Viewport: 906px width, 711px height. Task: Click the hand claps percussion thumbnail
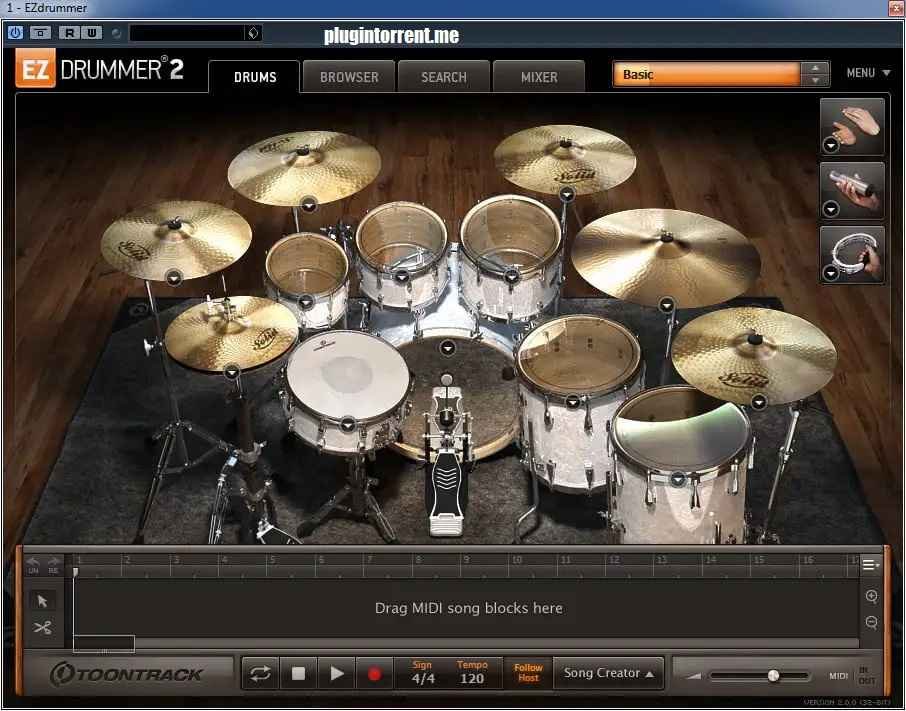852,126
